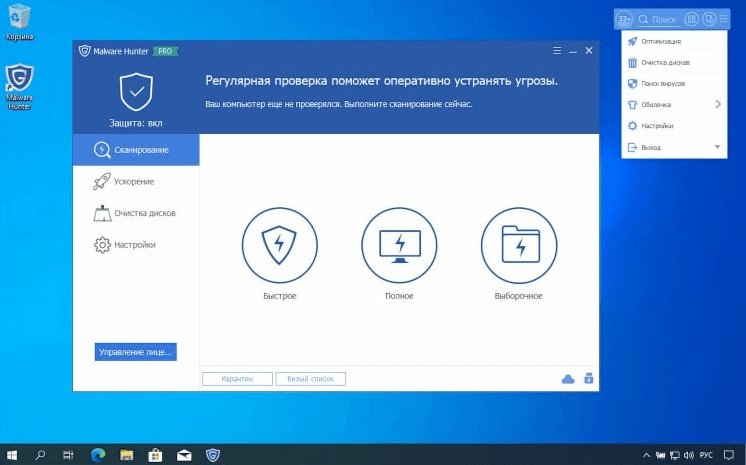746x465 pixels.
Task: Click the protection shield status icon
Action: pos(136,92)
